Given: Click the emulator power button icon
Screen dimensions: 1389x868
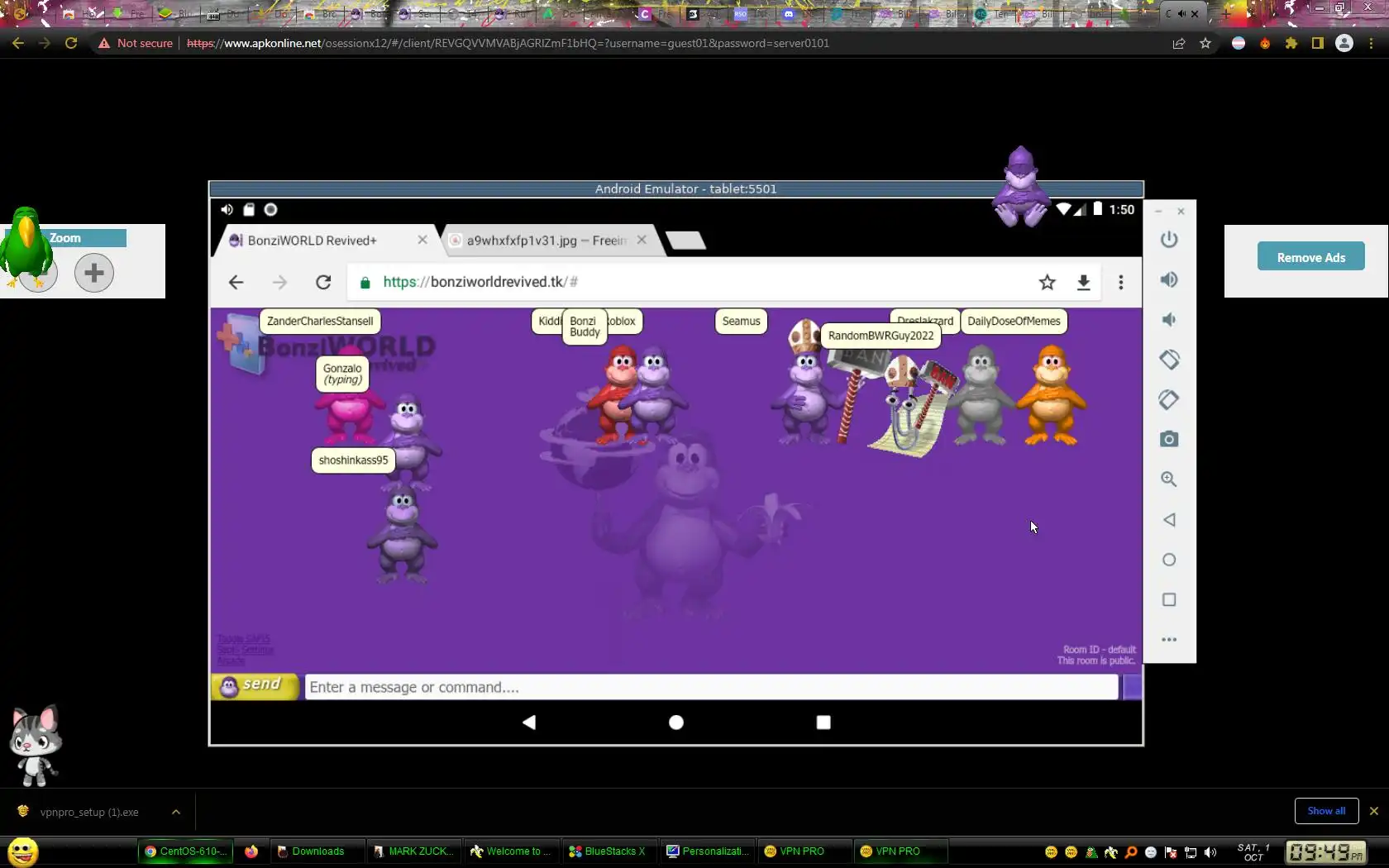Looking at the screenshot, I should tap(1168, 240).
